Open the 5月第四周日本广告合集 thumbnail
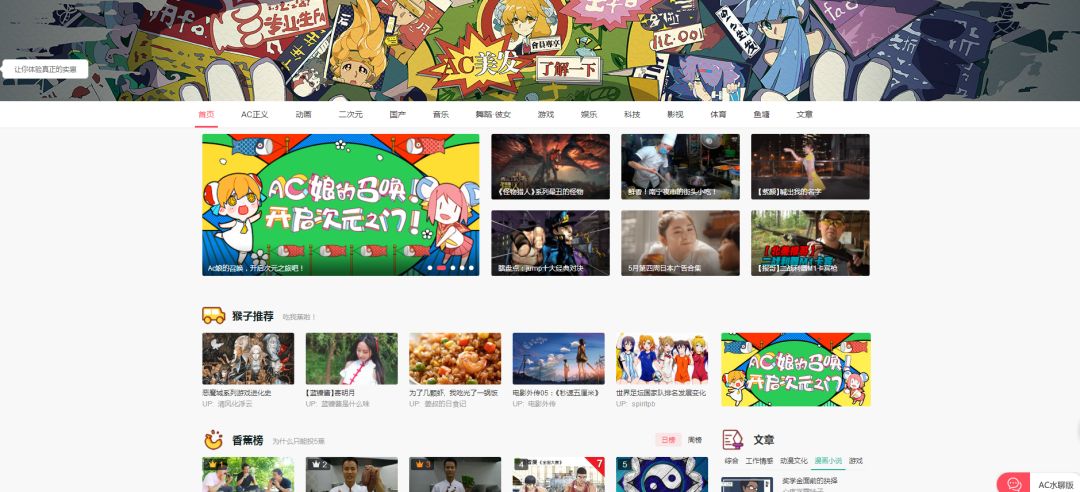This screenshot has height=492, width=1080. pyautogui.click(x=681, y=243)
